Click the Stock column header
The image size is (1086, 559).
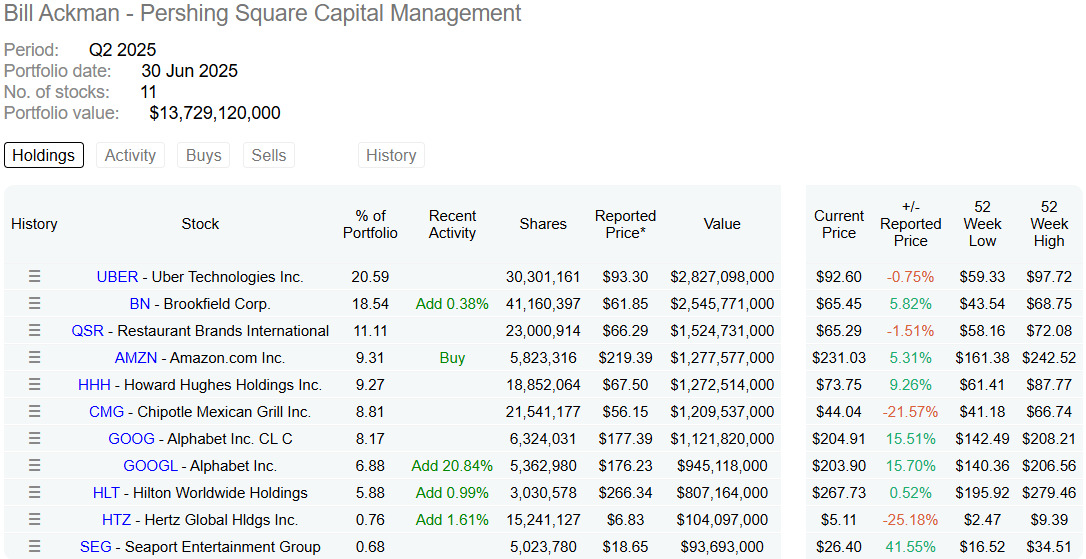point(200,224)
